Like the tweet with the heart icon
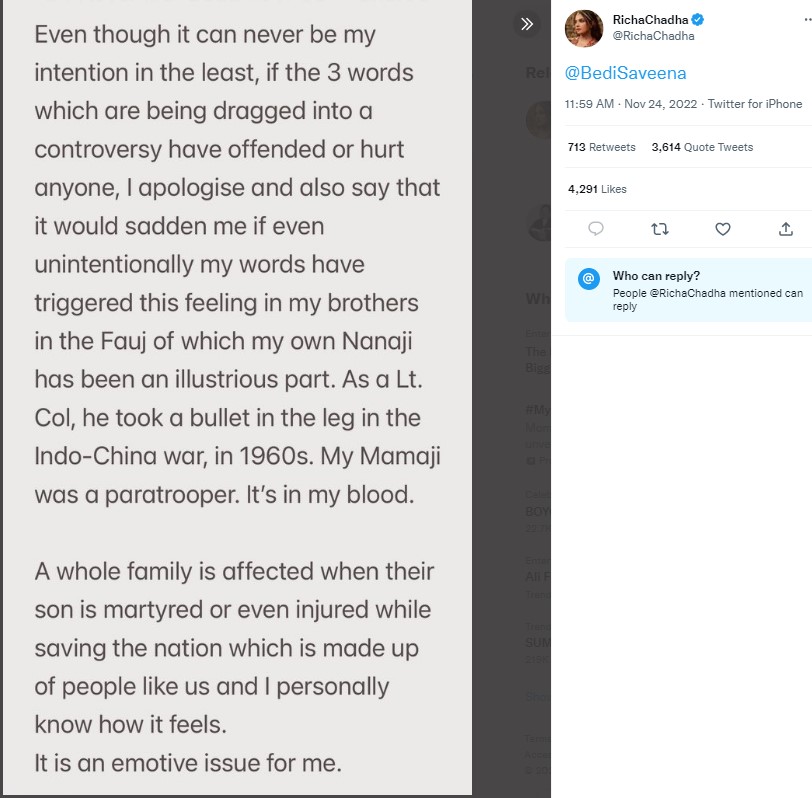812x798 pixels. (x=722, y=229)
